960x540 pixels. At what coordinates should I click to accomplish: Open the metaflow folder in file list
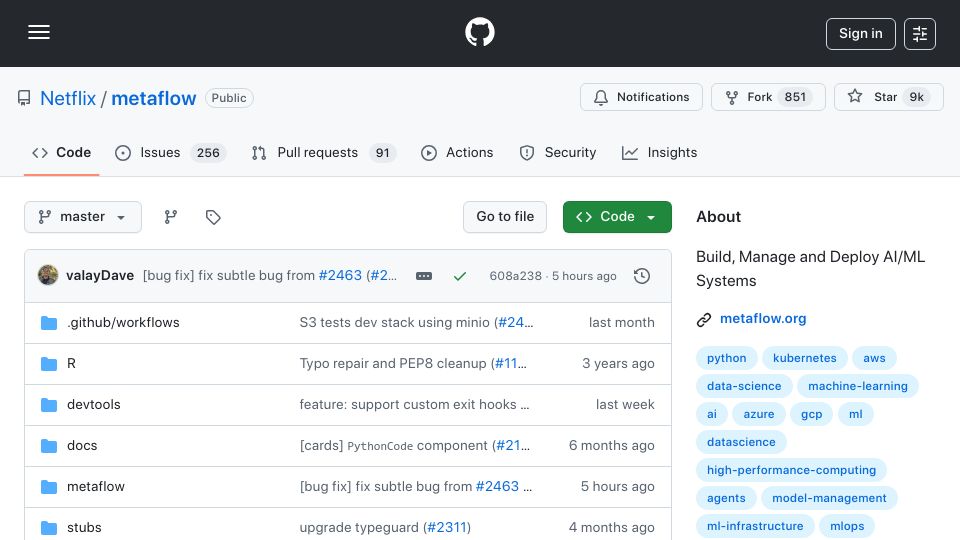[x=96, y=487]
